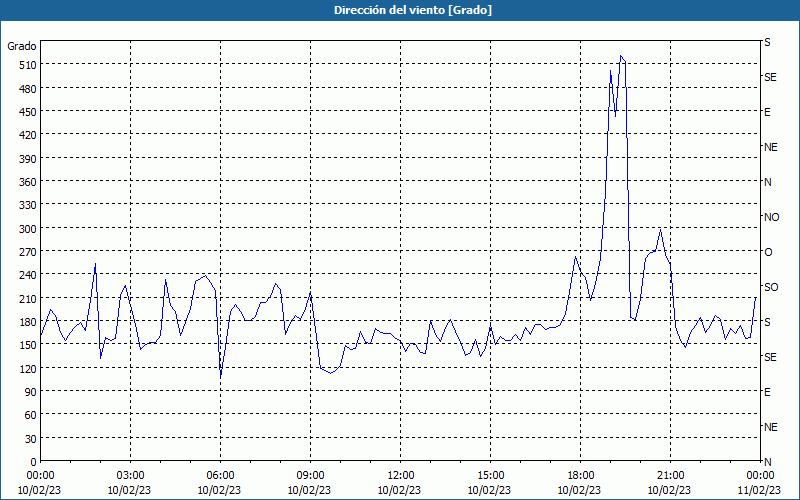Select the 'SO' compass direction label
Viewport: 800px width, 500px height.
[x=771, y=287]
